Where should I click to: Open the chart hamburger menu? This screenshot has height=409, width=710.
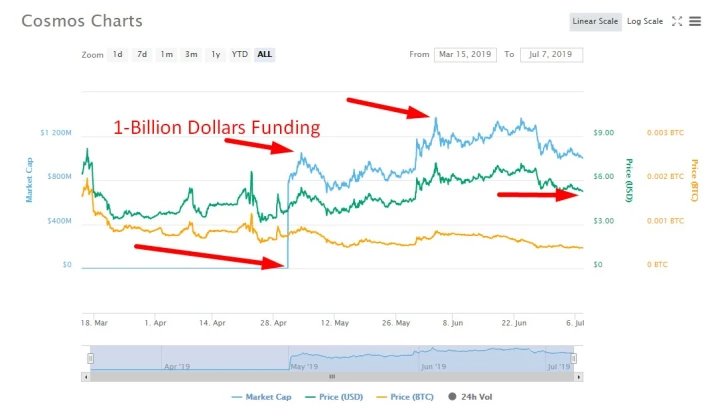tap(695, 21)
